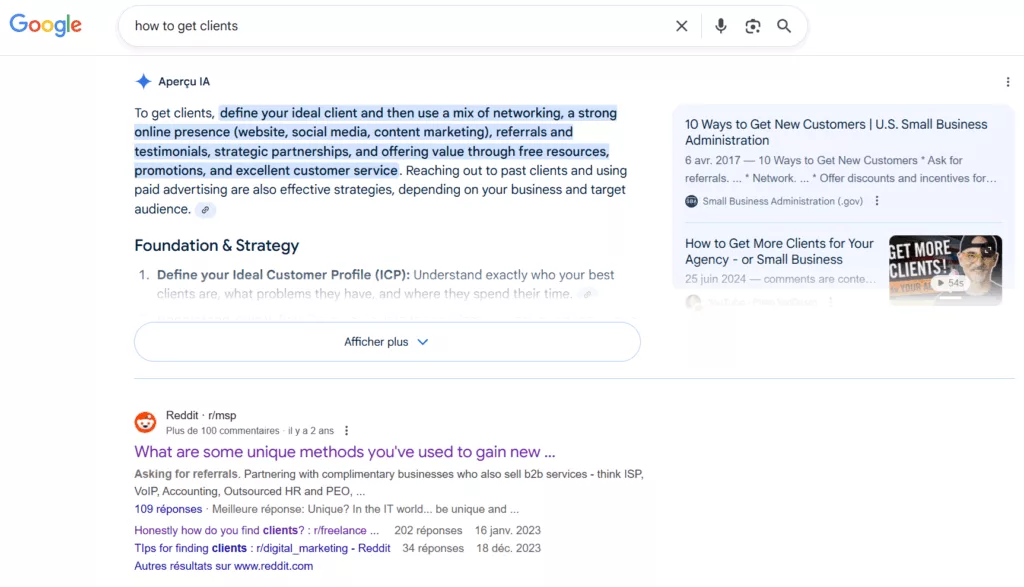Click the Google Lens camera icon

tap(752, 25)
